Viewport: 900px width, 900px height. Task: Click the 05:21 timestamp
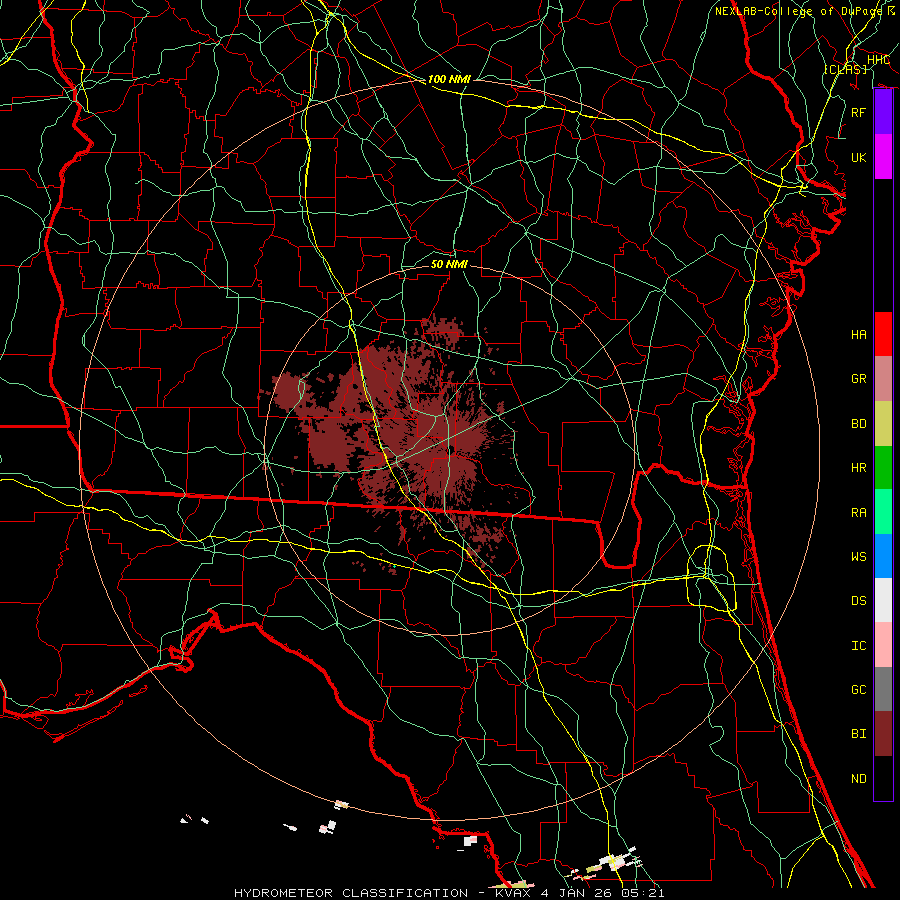click(x=642, y=893)
